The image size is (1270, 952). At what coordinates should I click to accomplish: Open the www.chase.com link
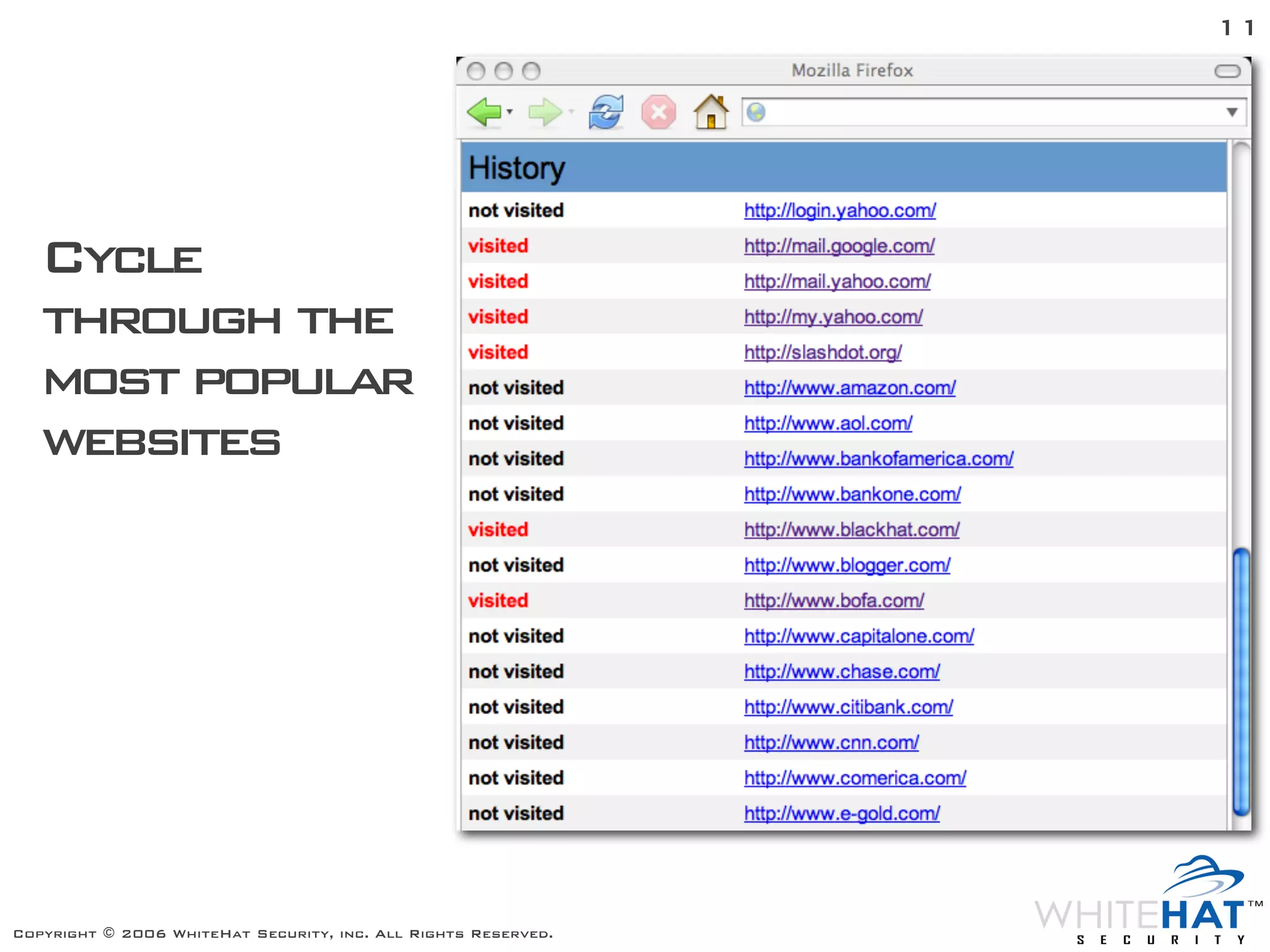(841, 671)
